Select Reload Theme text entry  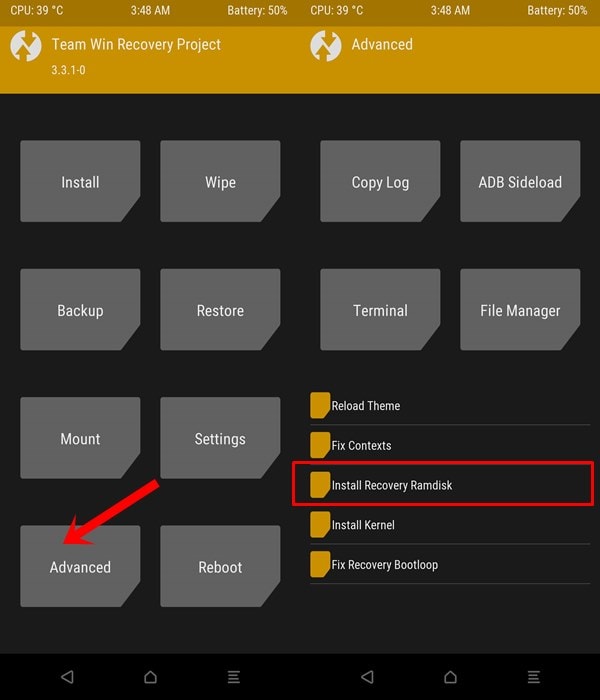366,406
